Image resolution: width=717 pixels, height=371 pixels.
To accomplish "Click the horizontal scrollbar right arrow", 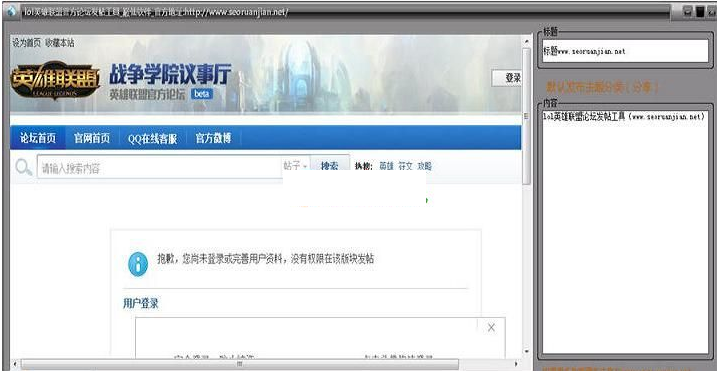I will coord(516,364).
